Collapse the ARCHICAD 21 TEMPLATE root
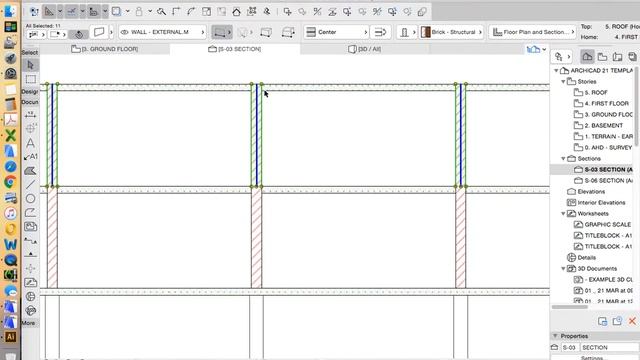This screenshot has height=360, width=640. 556,71
